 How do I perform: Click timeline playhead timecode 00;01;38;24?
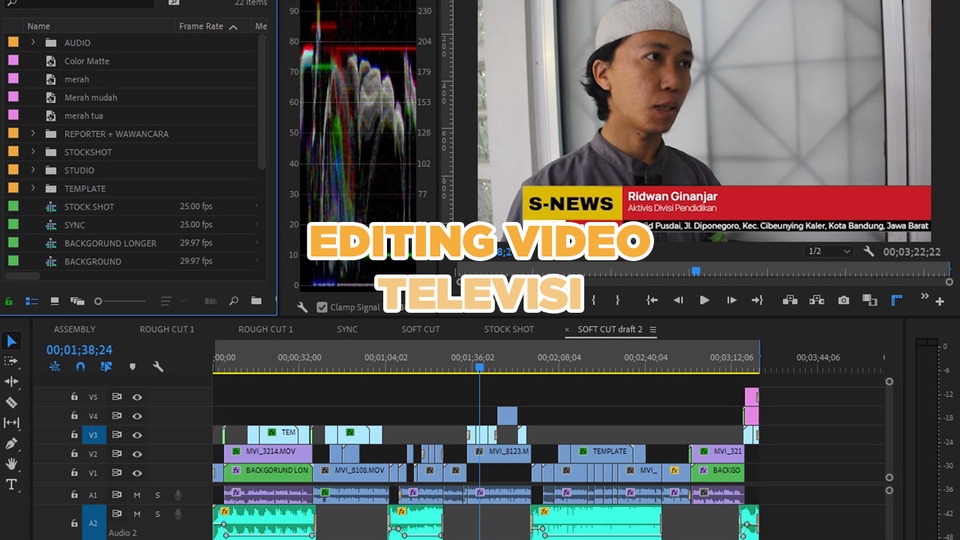coord(80,350)
